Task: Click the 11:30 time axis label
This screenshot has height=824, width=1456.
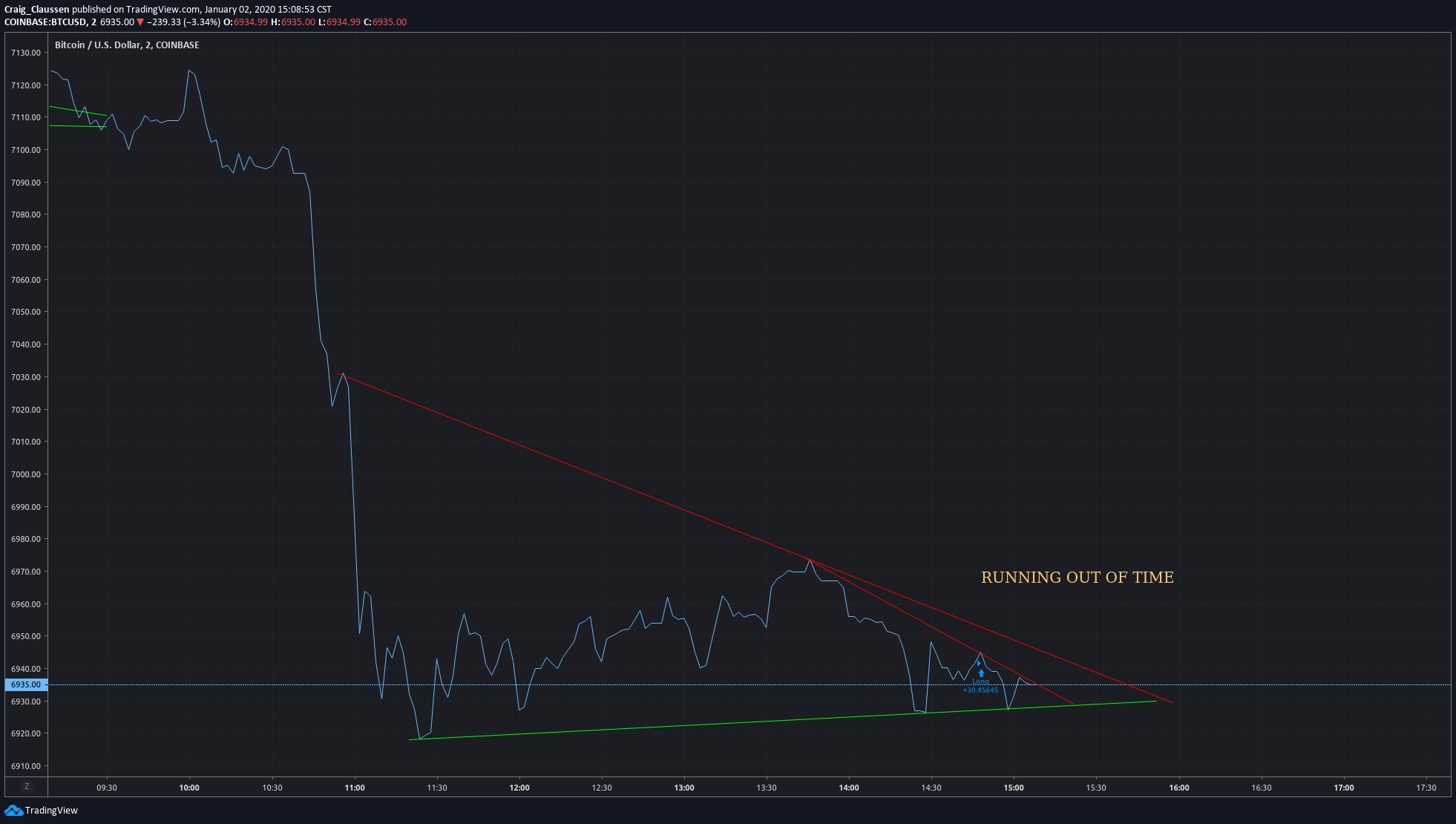Action: tap(437, 788)
